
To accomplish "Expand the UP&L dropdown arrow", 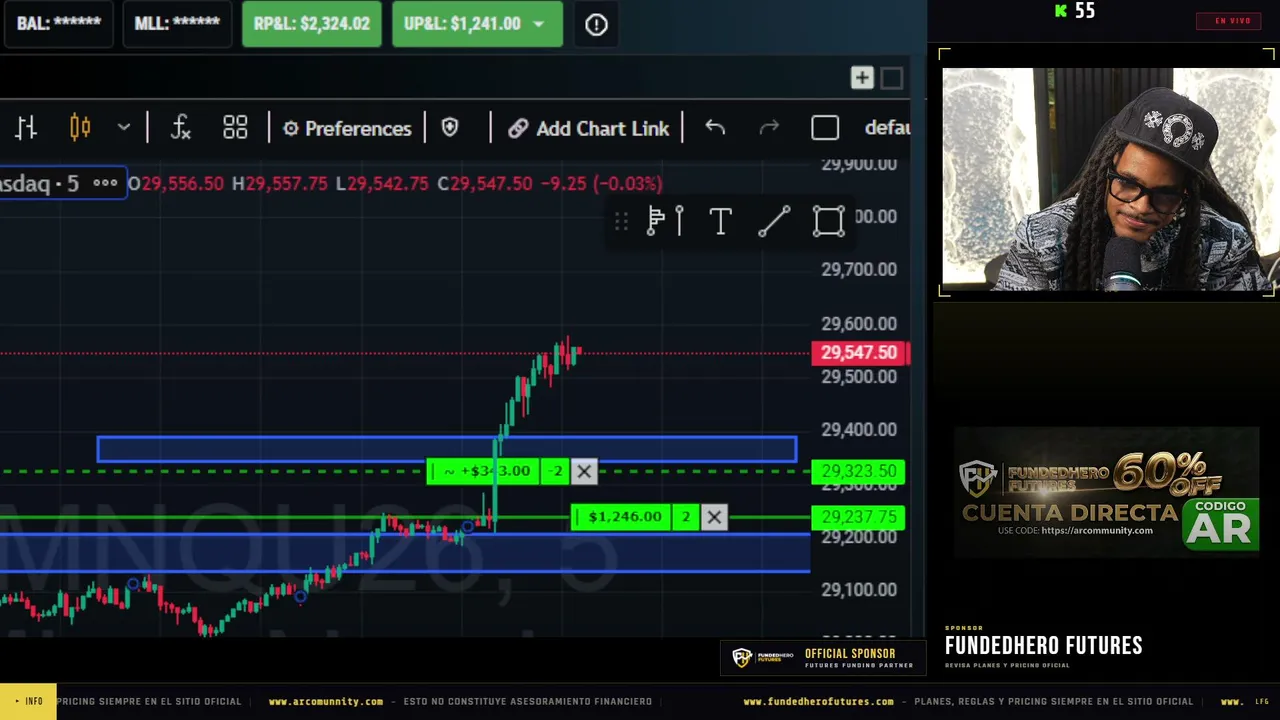I will (539, 24).
